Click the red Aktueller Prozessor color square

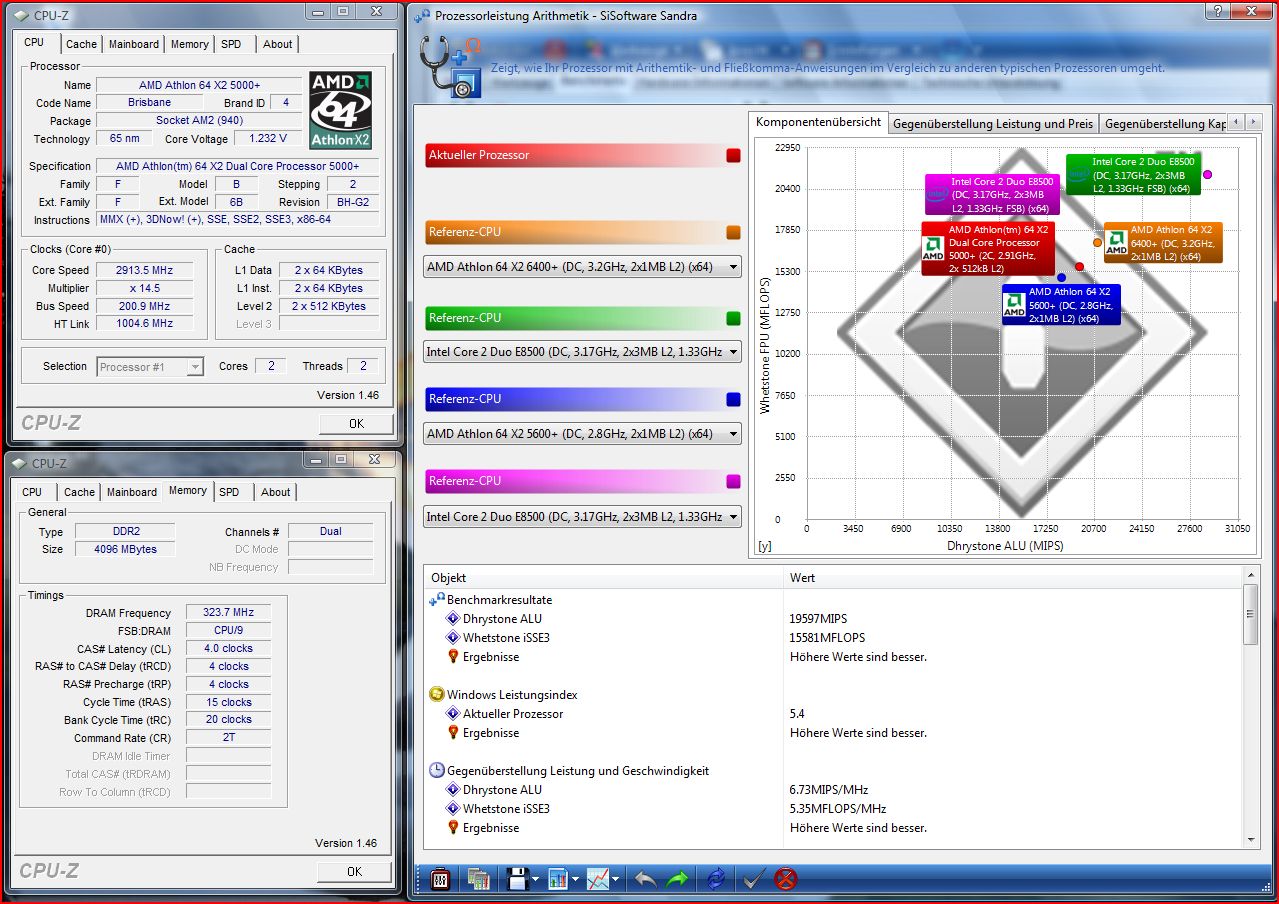click(x=733, y=155)
